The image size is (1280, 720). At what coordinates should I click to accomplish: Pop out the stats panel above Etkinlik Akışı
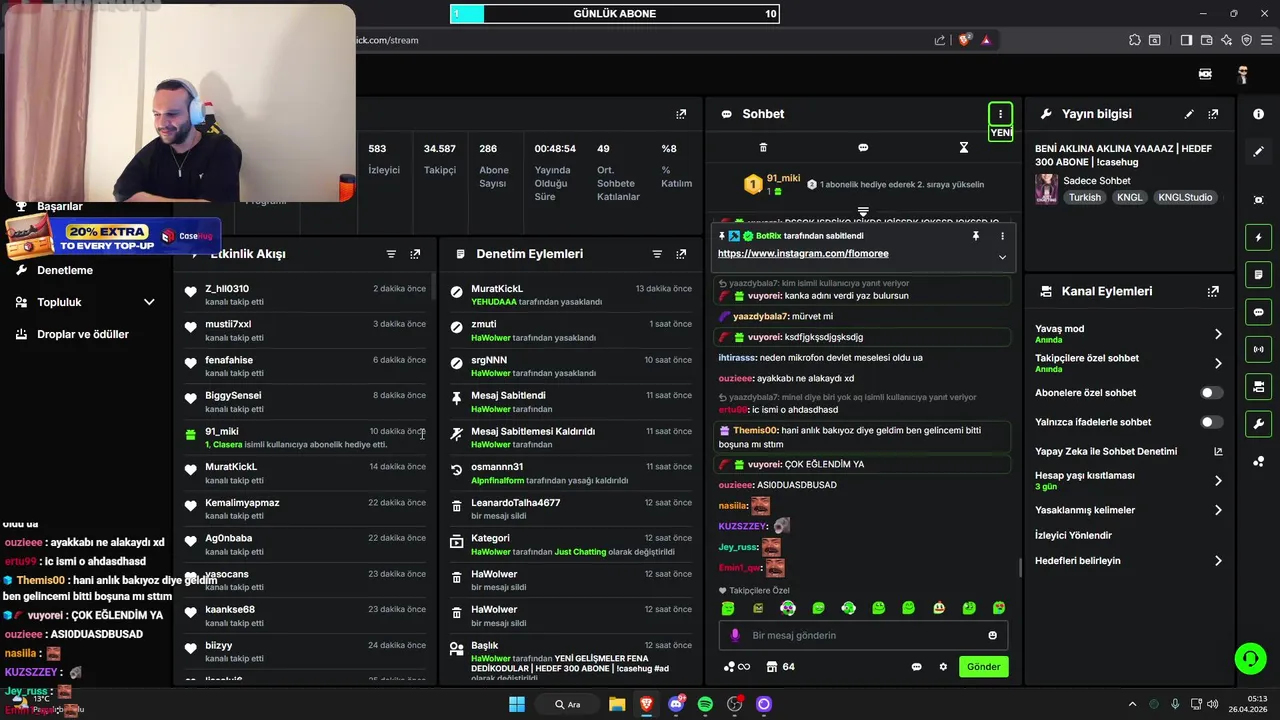[x=681, y=114]
